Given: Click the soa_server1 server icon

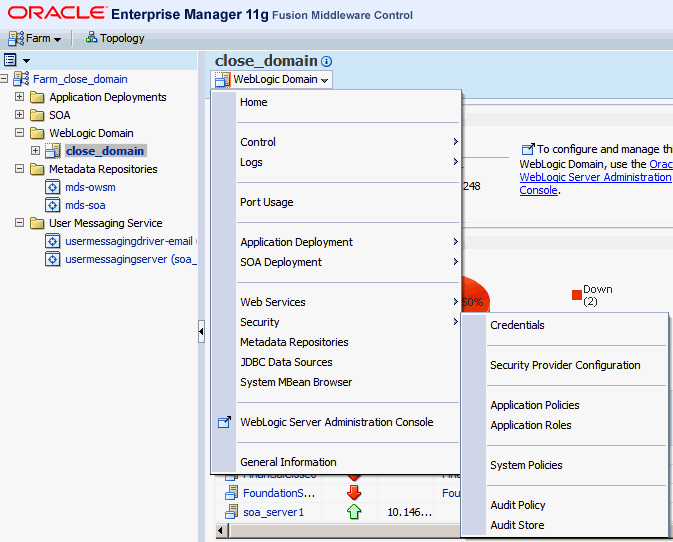Looking at the screenshot, I should [232, 512].
